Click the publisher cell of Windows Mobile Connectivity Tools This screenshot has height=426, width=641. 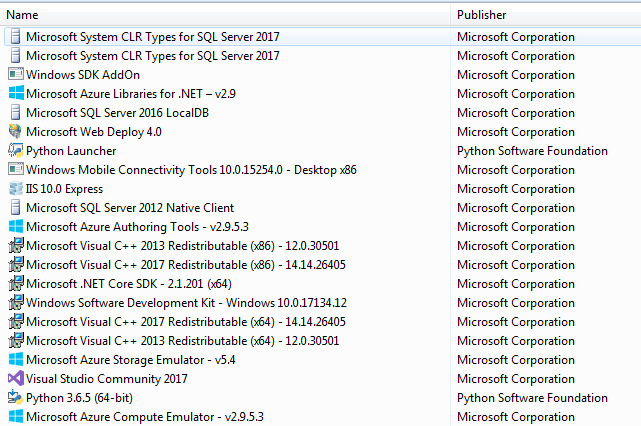[516, 170]
